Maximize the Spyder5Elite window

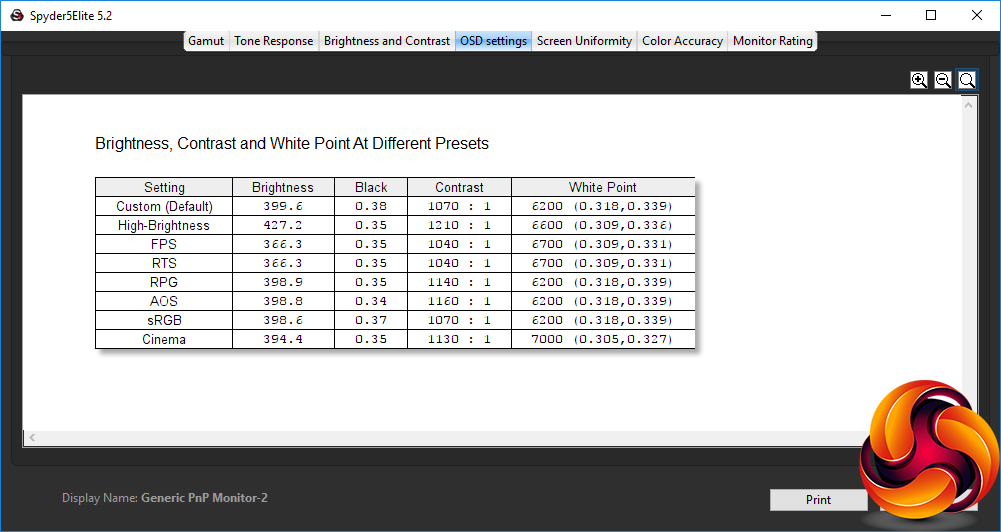(931, 15)
